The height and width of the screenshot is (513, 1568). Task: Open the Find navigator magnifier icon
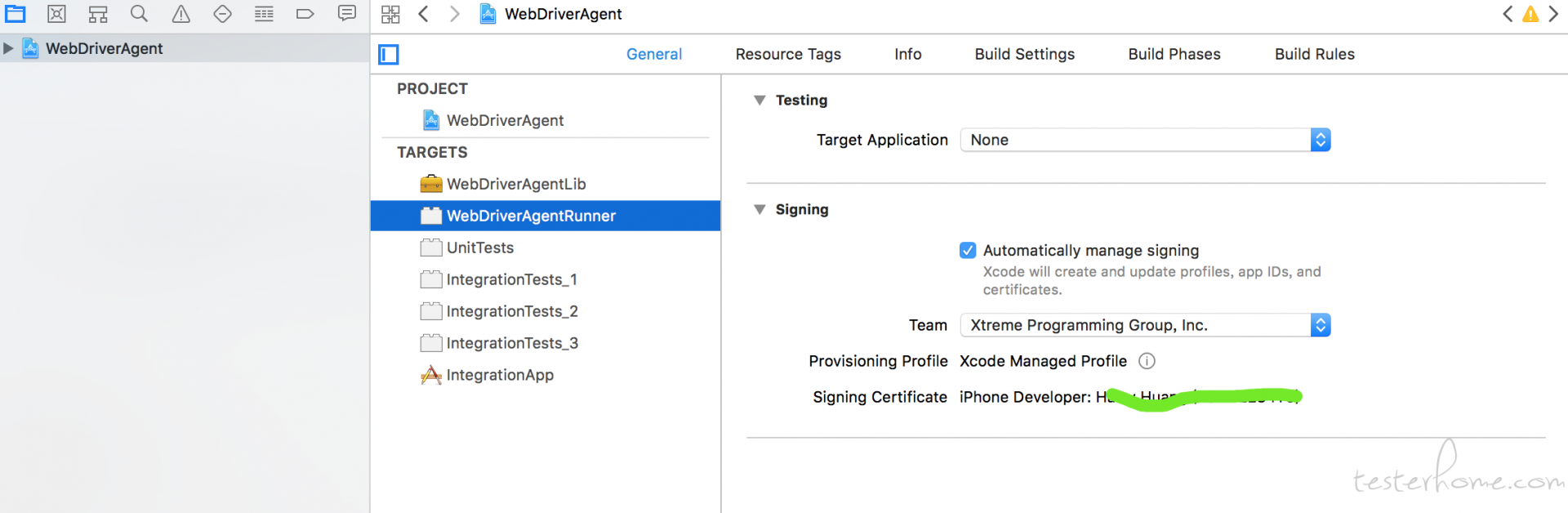(140, 14)
